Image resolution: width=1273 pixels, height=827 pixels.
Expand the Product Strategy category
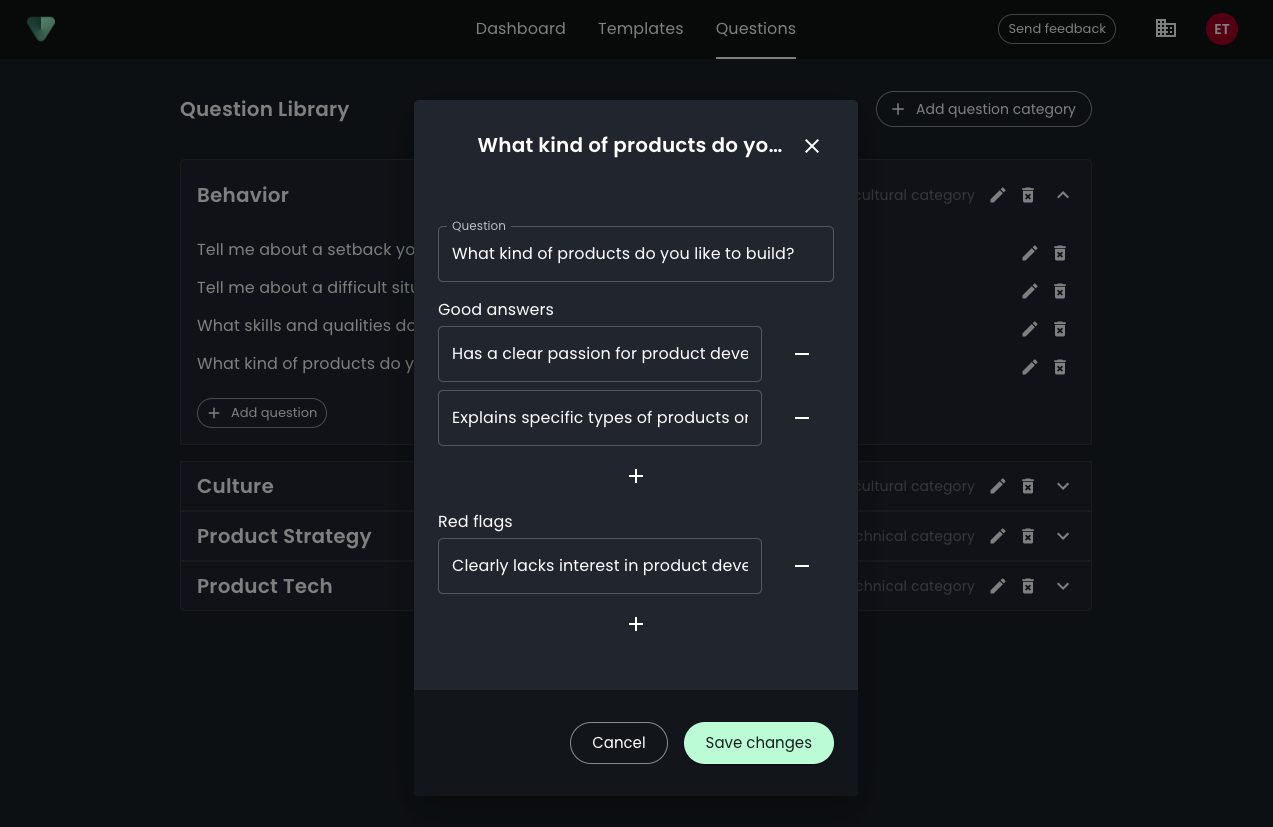point(1063,536)
